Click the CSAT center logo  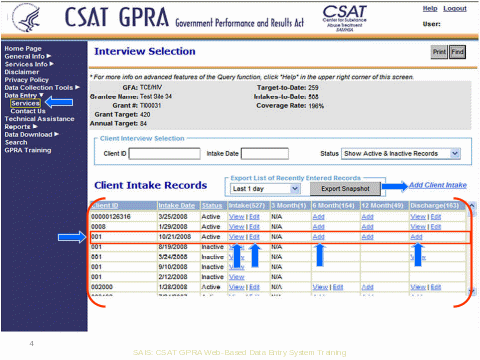tap(344, 19)
